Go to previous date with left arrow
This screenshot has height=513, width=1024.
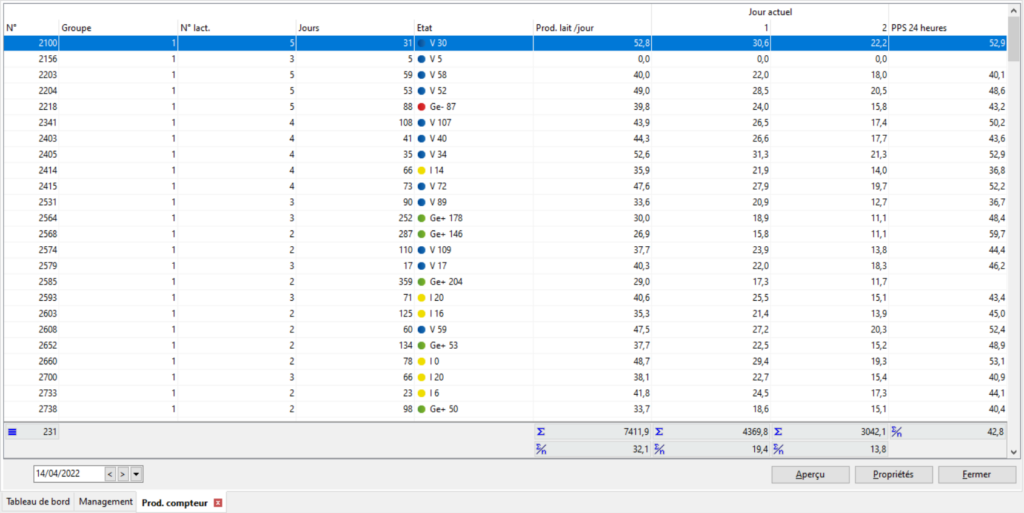pyautogui.click(x=109, y=474)
